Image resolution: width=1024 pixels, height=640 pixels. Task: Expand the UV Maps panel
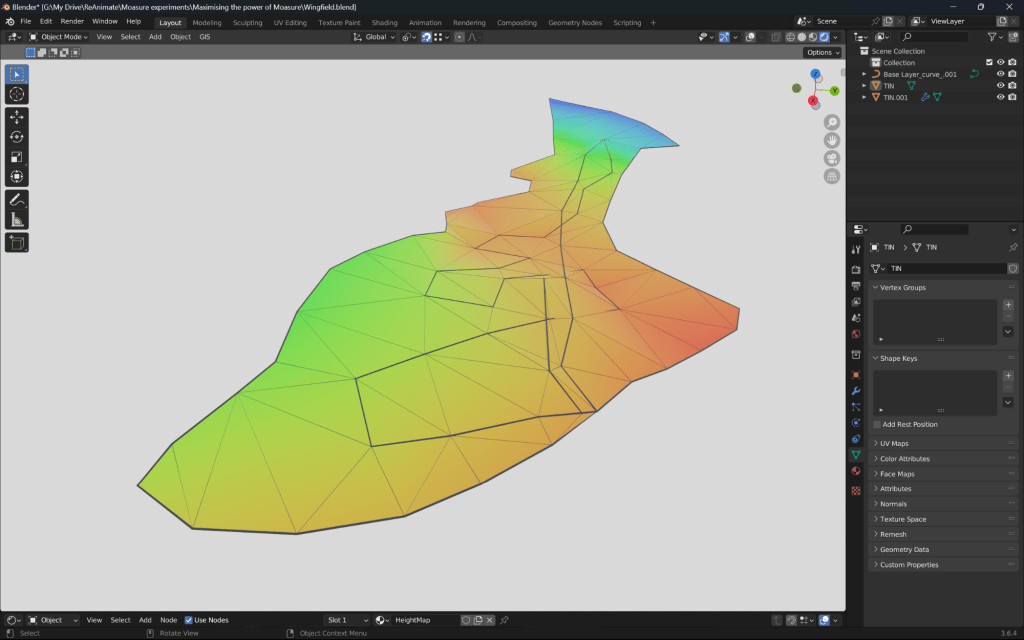(x=894, y=444)
